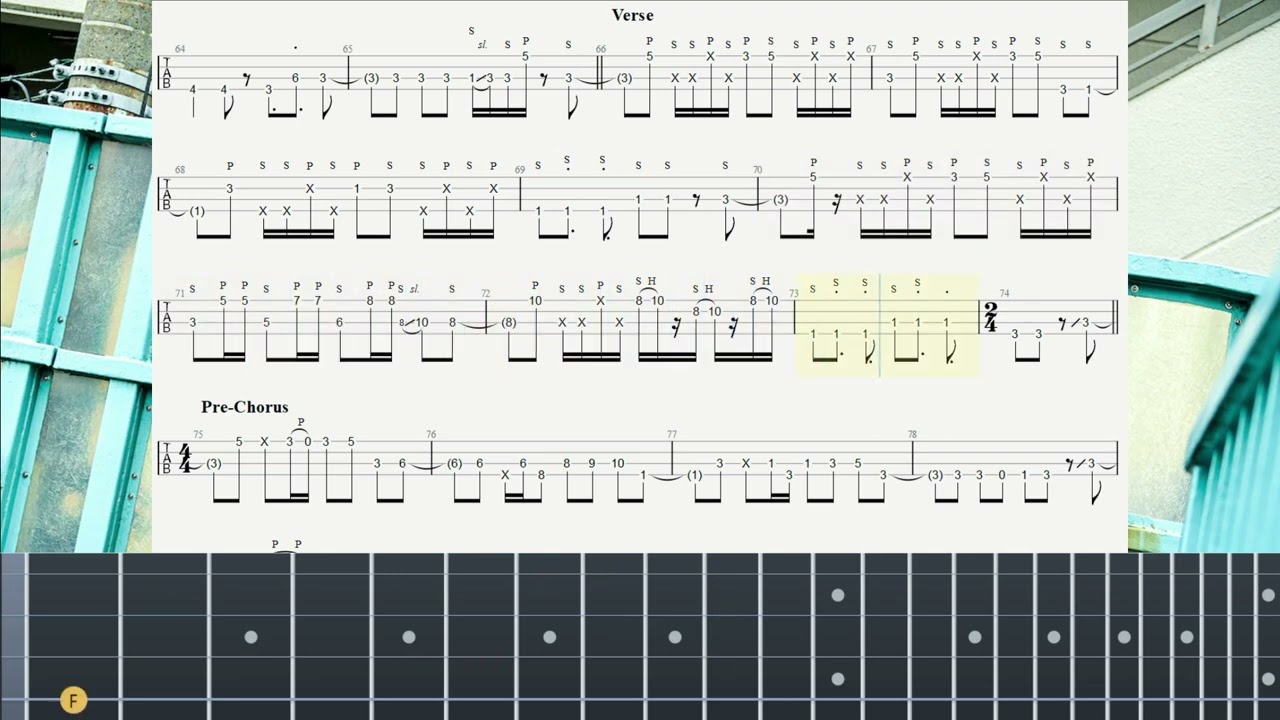Click the yellow F note marker on fretboard
The width and height of the screenshot is (1280, 720).
pos(72,701)
